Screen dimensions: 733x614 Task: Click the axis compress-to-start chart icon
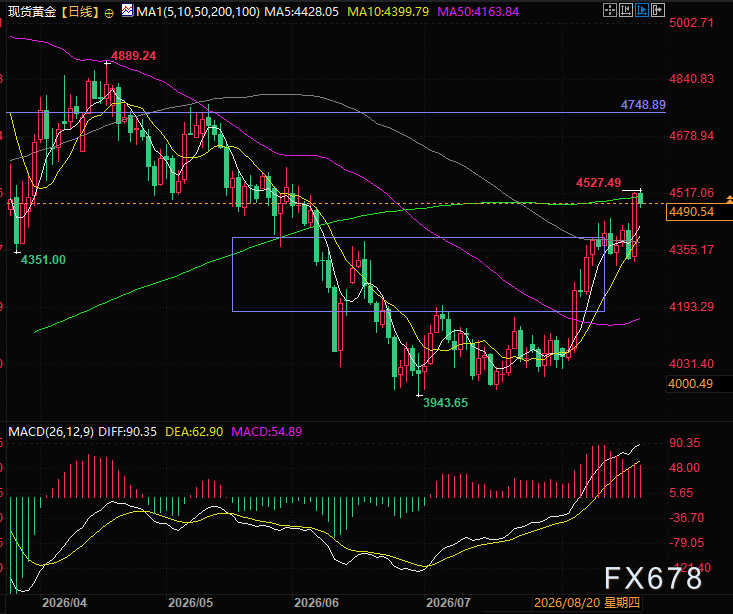click(625, 10)
